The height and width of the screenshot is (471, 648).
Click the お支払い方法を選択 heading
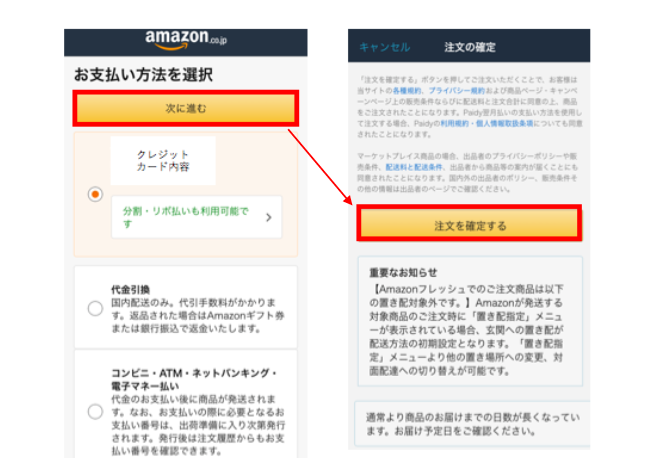click(143, 75)
